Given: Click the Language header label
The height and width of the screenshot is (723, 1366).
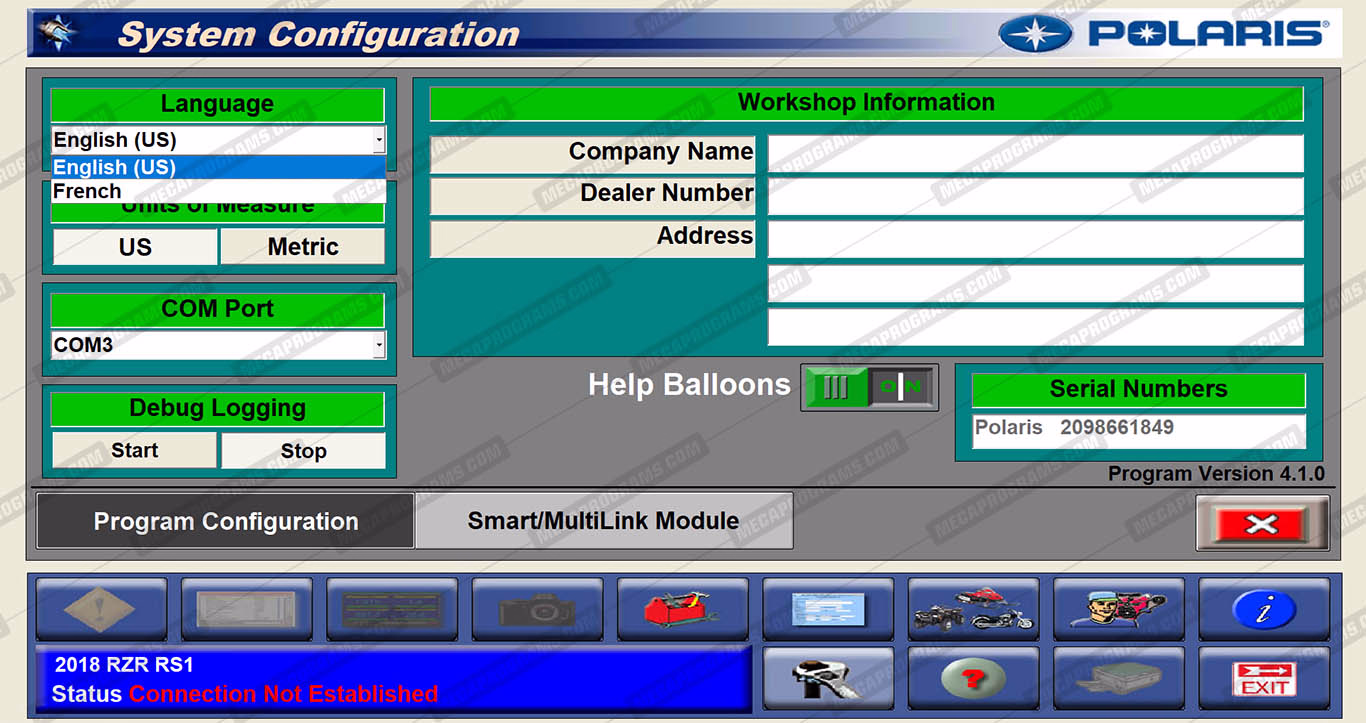Looking at the screenshot, I should (217, 105).
